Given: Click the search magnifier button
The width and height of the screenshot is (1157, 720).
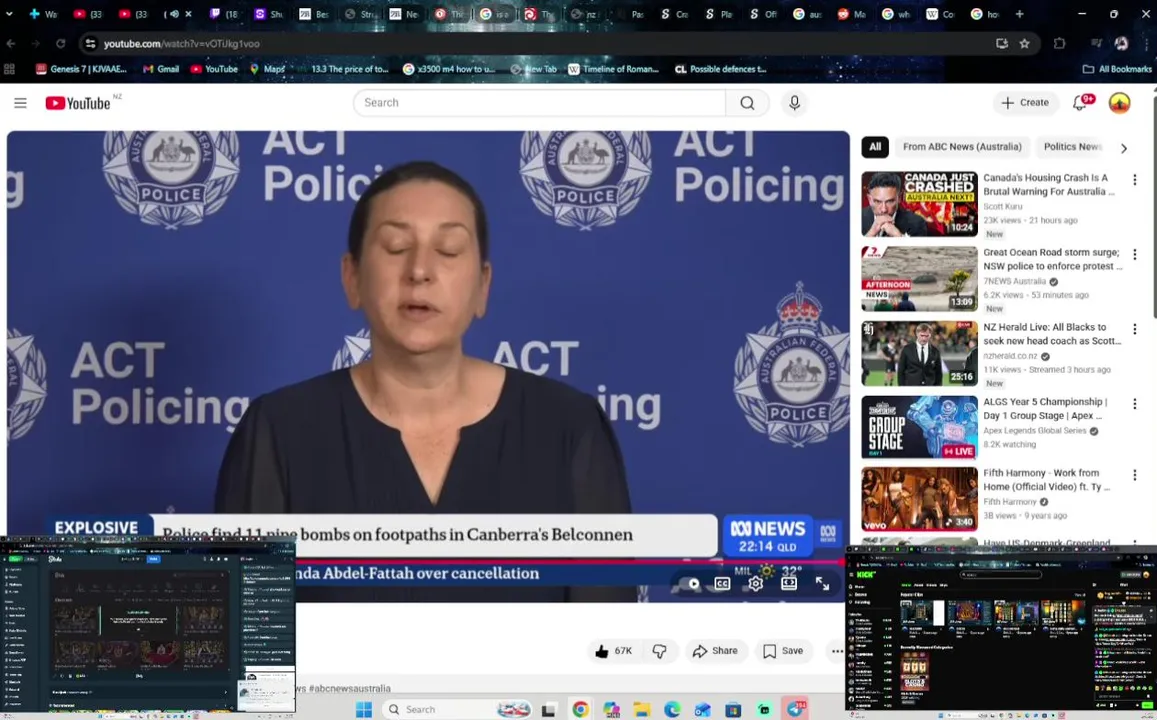Looking at the screenshot, I should click(x=747, y=103).
